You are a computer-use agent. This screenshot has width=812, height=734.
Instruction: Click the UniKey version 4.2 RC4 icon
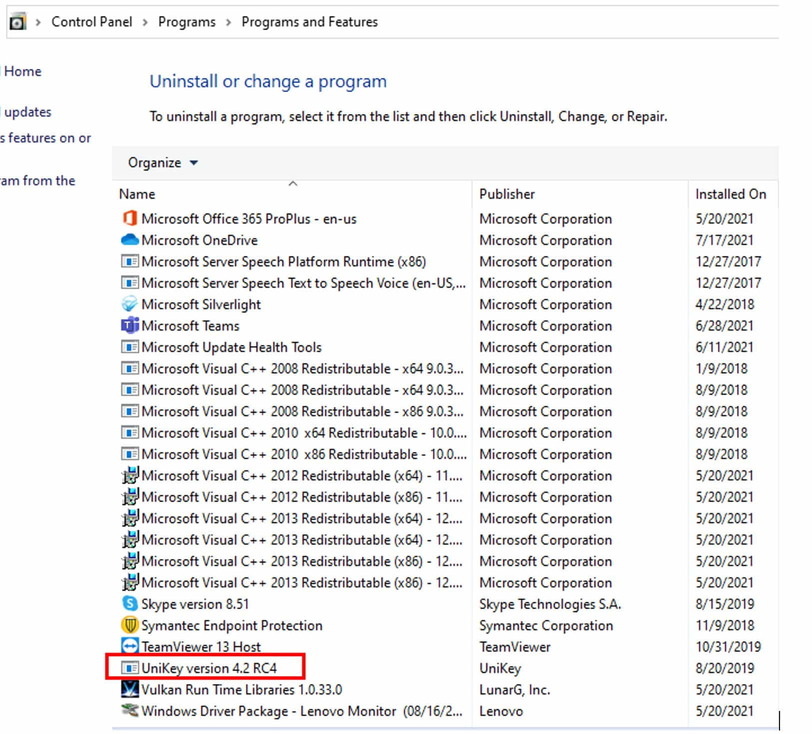click(x=129, y=668)
